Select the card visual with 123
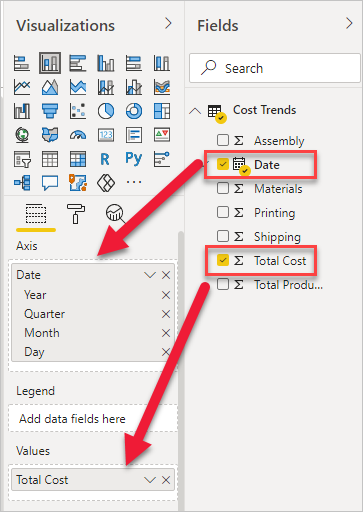 106,135
